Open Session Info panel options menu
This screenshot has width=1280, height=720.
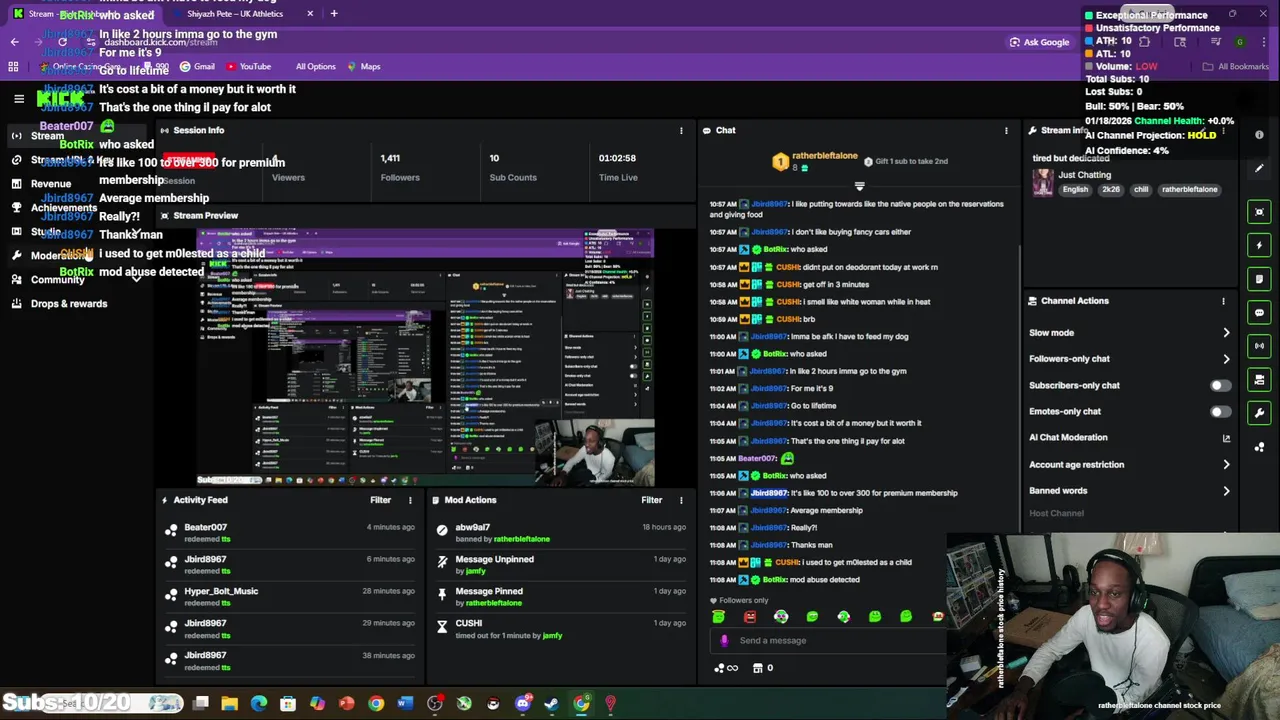click(x=681, y=131)
